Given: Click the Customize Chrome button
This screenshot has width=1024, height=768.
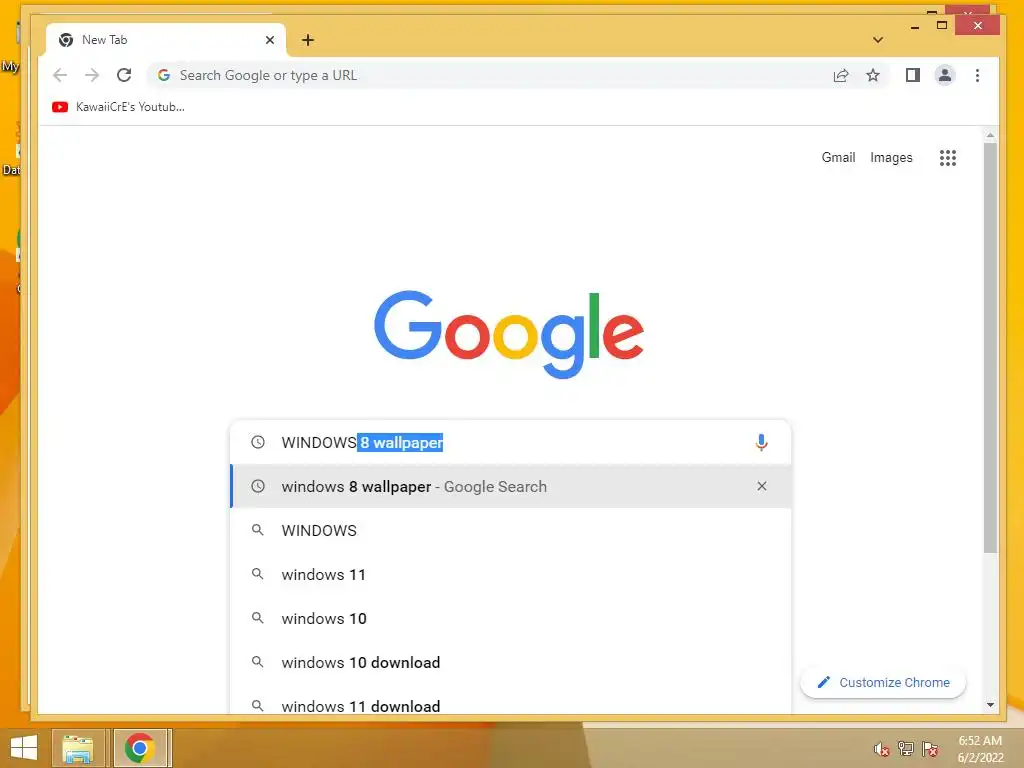Looking at the screenshot, I should pos(883,682).
